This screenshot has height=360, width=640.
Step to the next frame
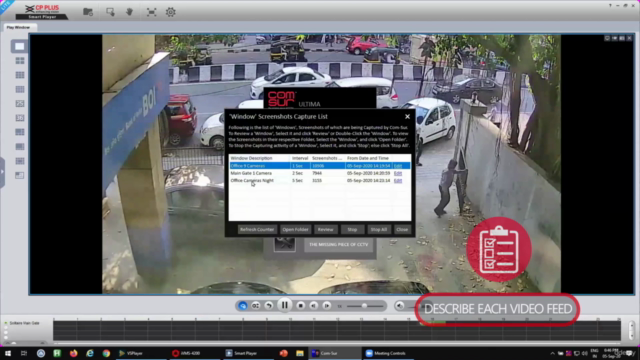tap(327, 306)
